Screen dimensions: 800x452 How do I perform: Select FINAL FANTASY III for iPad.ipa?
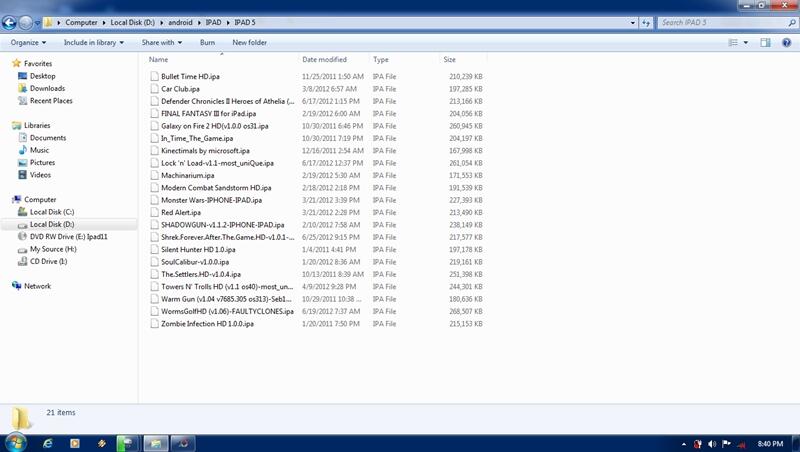tap(208, 114)
